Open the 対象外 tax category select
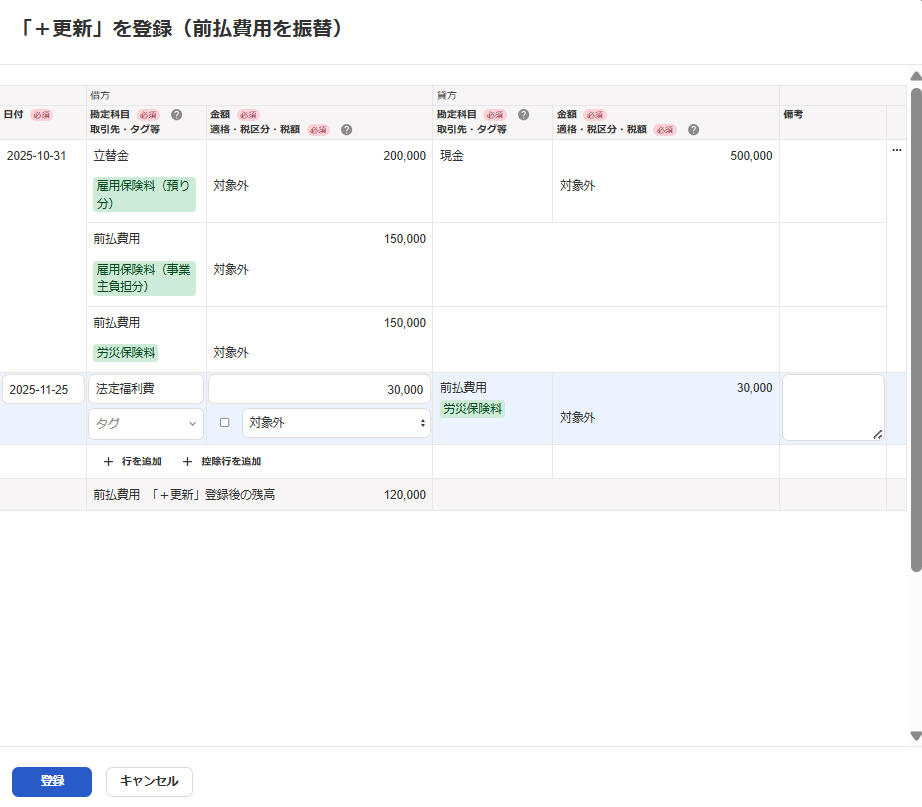 pyautogui.click(x=336, y=423)
